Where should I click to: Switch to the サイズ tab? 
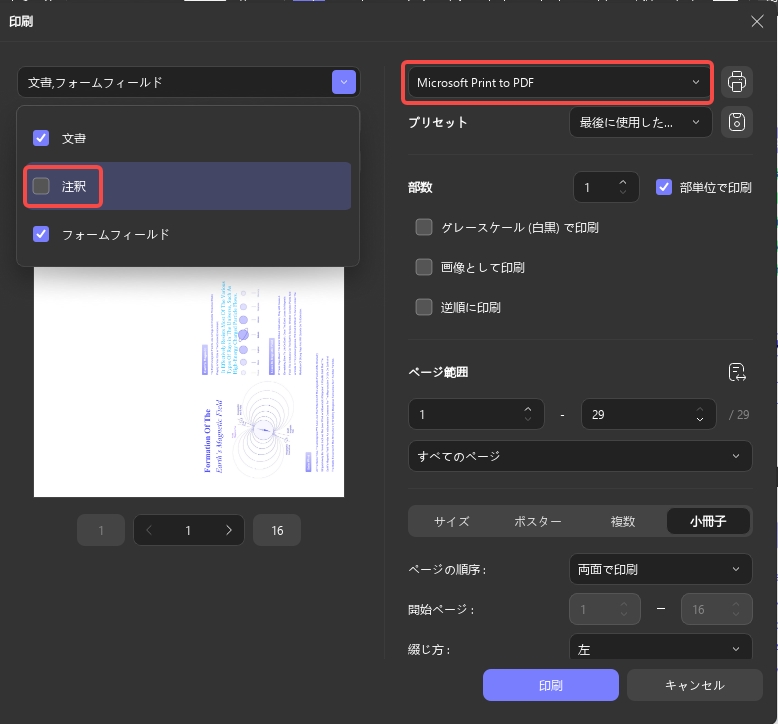[451, 522]
